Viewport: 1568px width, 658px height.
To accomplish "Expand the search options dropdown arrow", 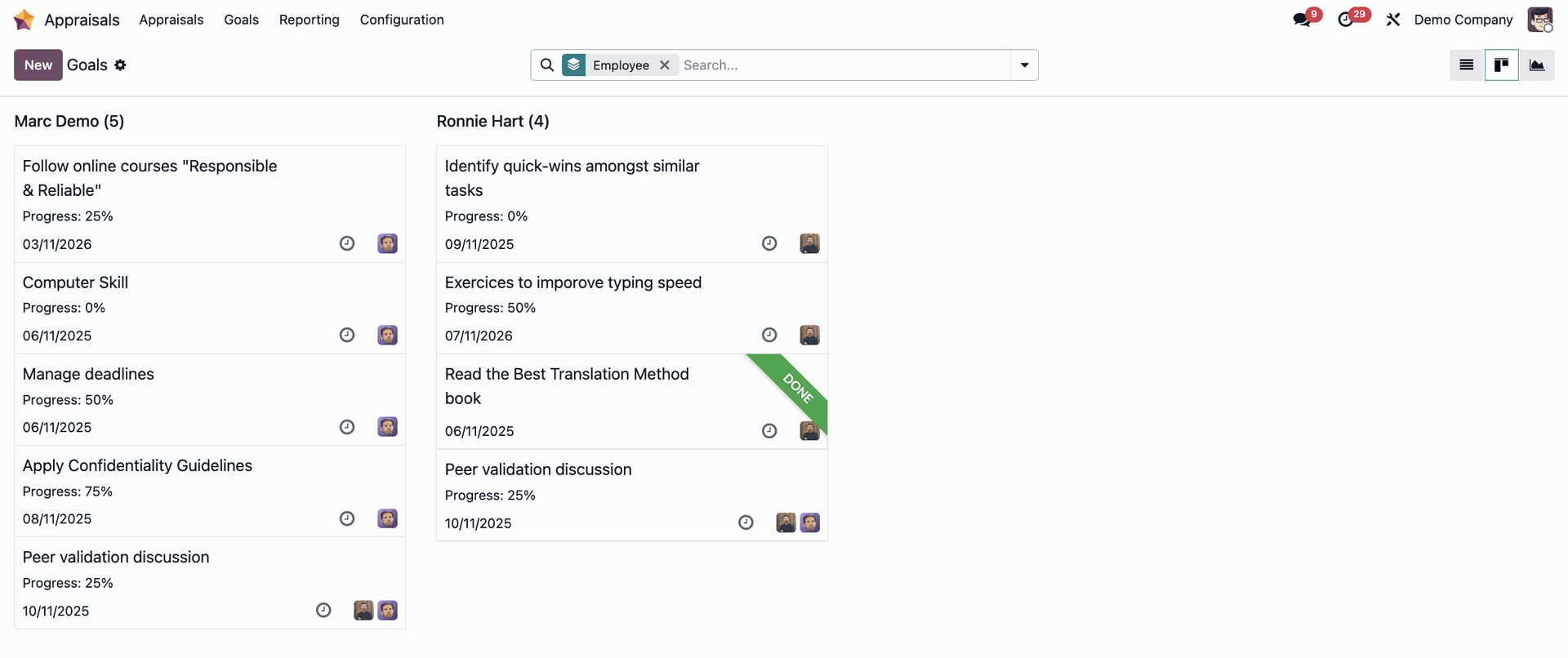I will 1024,65.
